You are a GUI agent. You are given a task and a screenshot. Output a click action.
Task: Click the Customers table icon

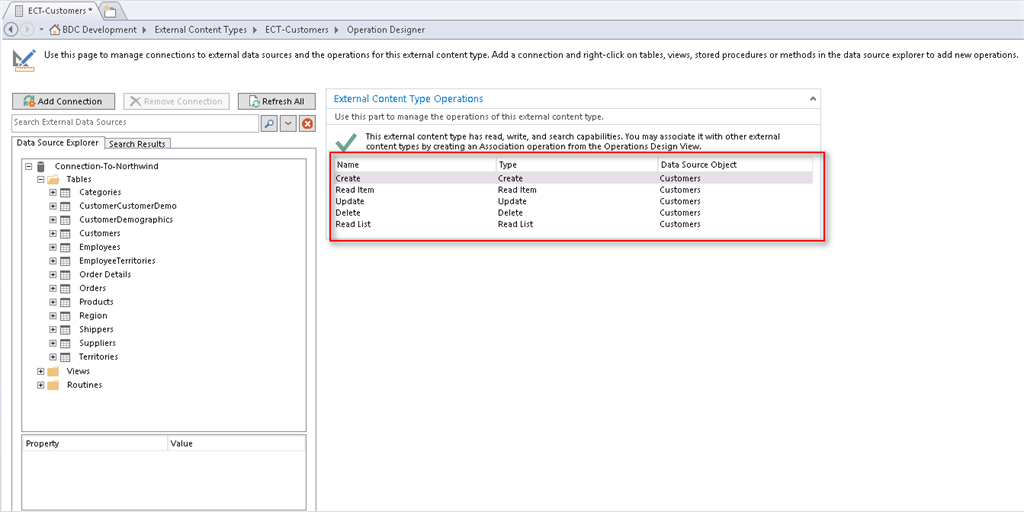[65, 234]
